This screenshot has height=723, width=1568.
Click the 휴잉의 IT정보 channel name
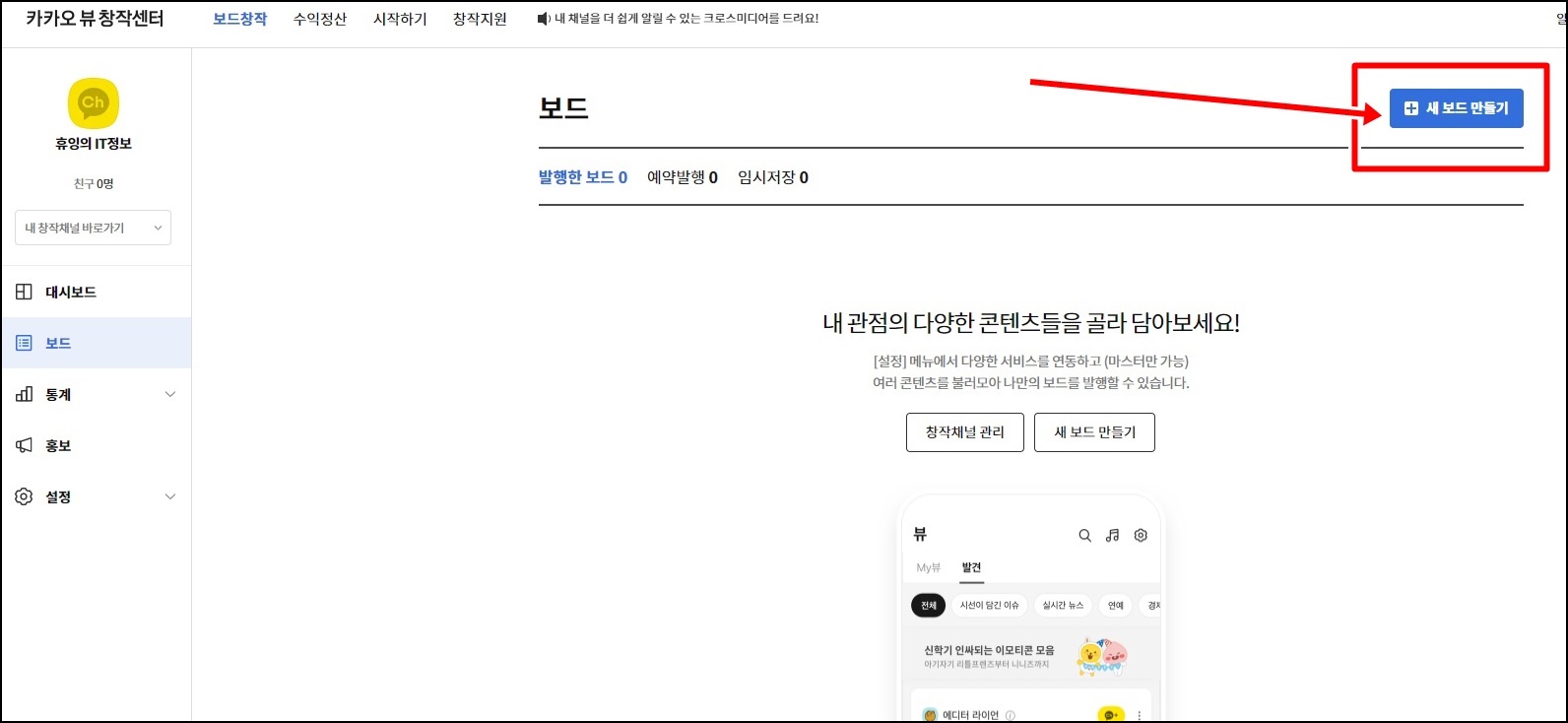click(94, 144)
